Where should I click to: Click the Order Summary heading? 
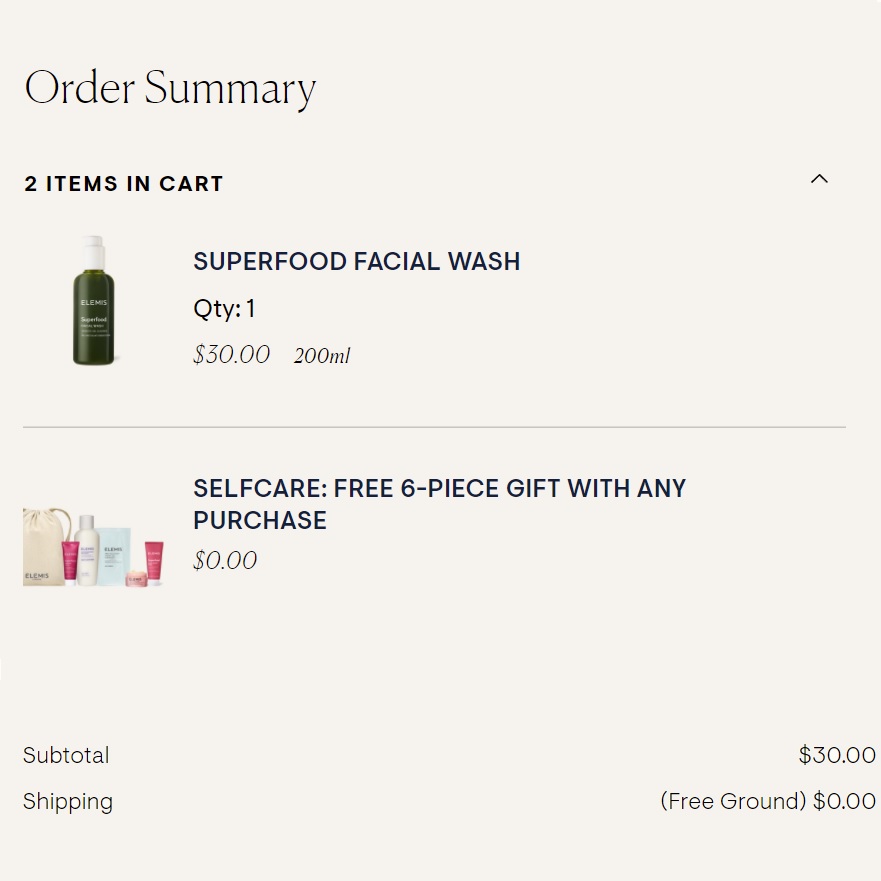170,88
